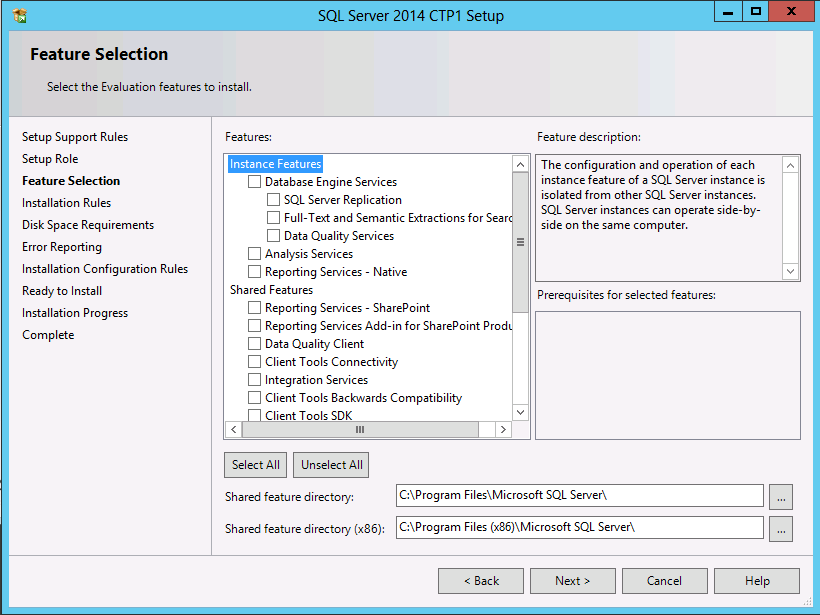Toggle Data Quality Services checkbox
The height and width of the screenshot is (615, 820).
pos(273,236)
